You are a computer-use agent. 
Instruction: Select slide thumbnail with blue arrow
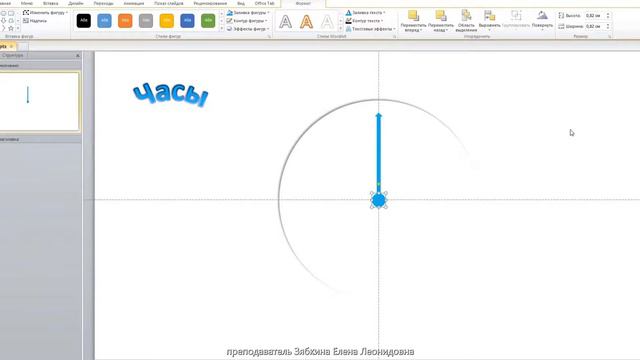[40, 101]
